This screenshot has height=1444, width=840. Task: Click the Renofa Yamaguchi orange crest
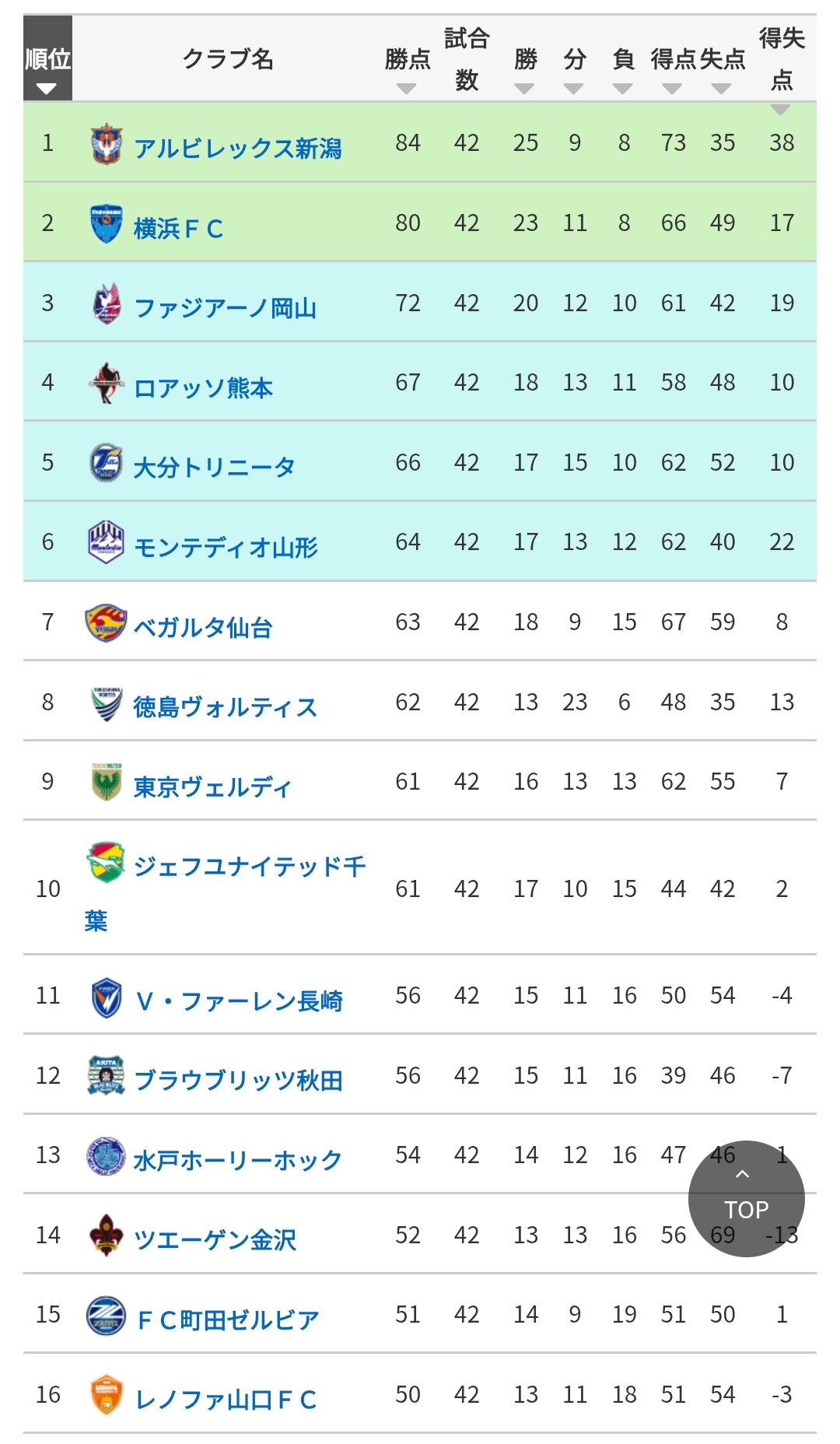[x=107, y=1395]
